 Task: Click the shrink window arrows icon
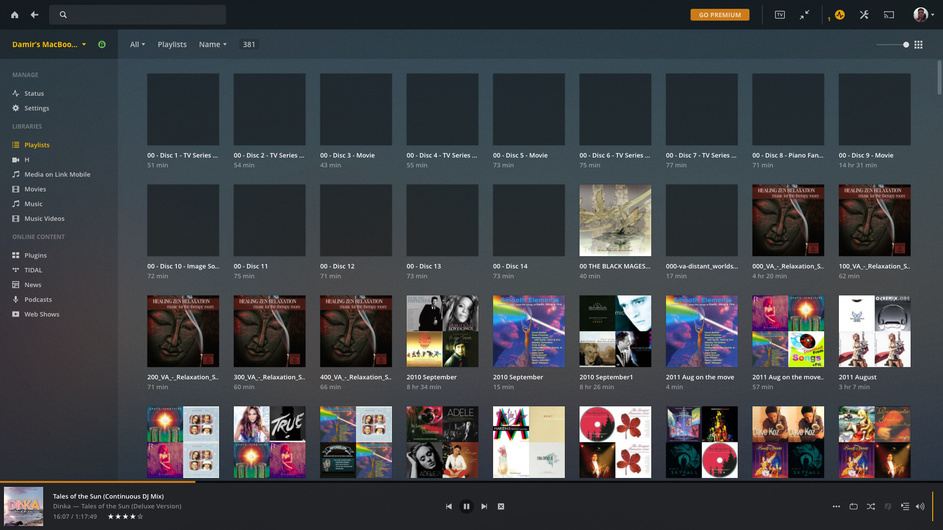point(805,14)
